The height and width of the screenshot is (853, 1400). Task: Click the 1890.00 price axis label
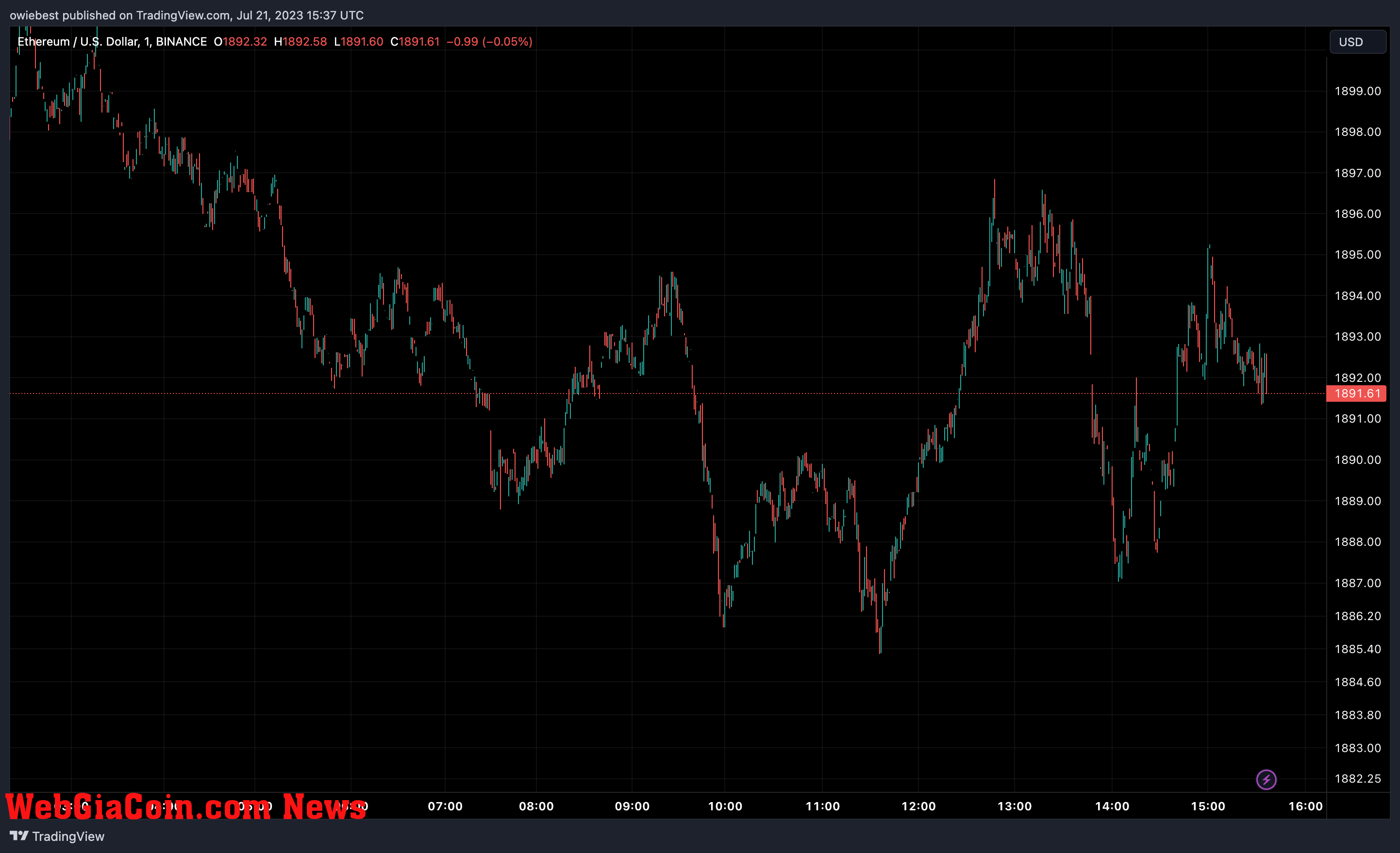[1357, 460]
